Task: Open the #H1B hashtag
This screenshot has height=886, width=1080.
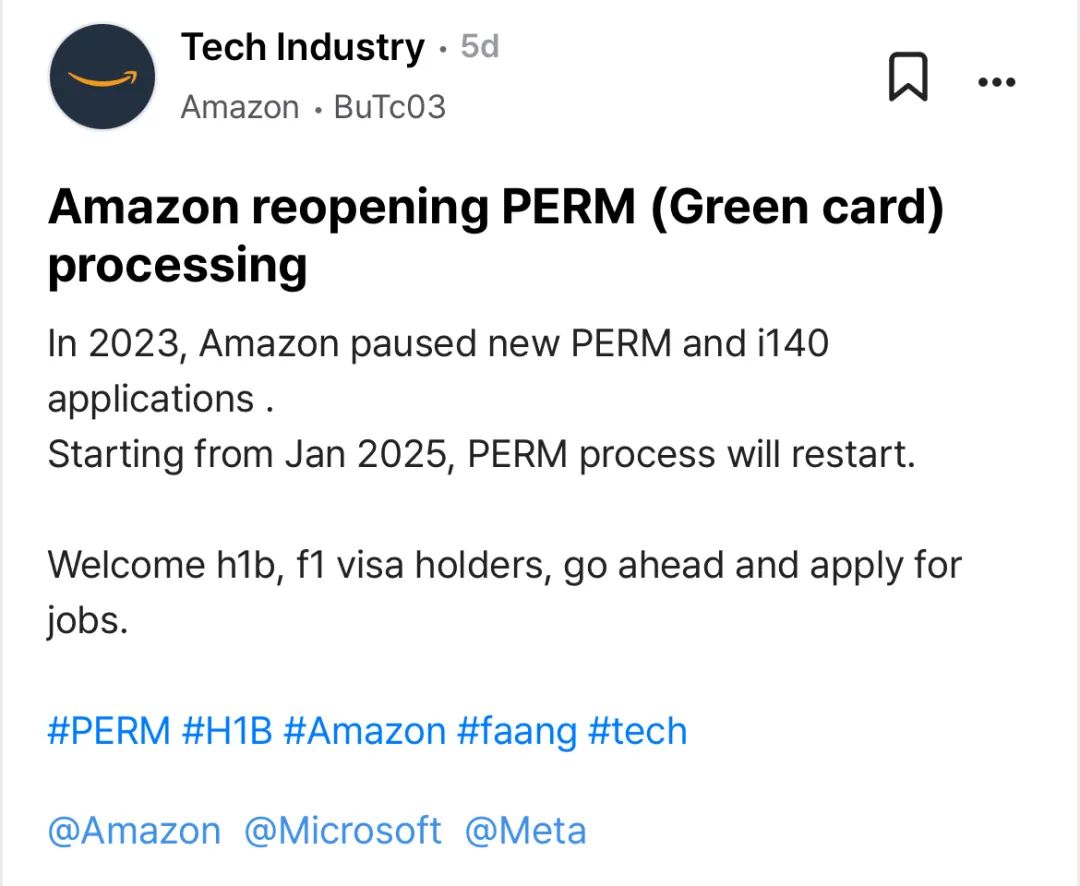Action: [227, 731]
